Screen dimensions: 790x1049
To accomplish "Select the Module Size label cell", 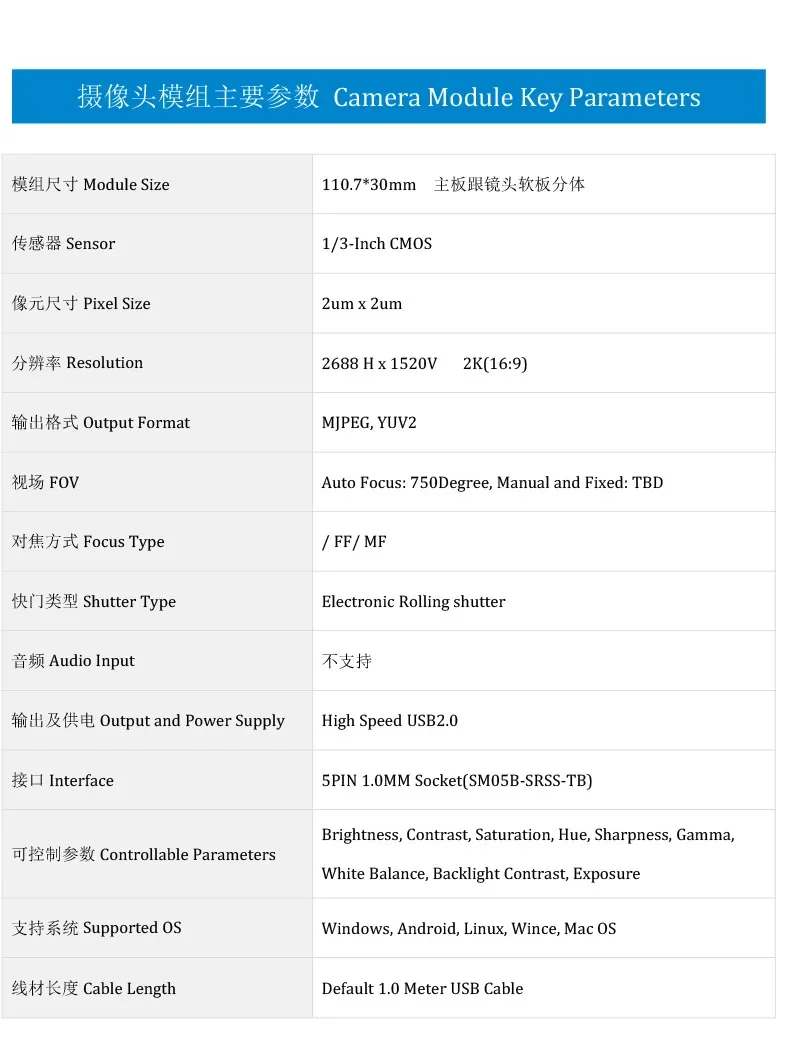I will pos(91,185).
